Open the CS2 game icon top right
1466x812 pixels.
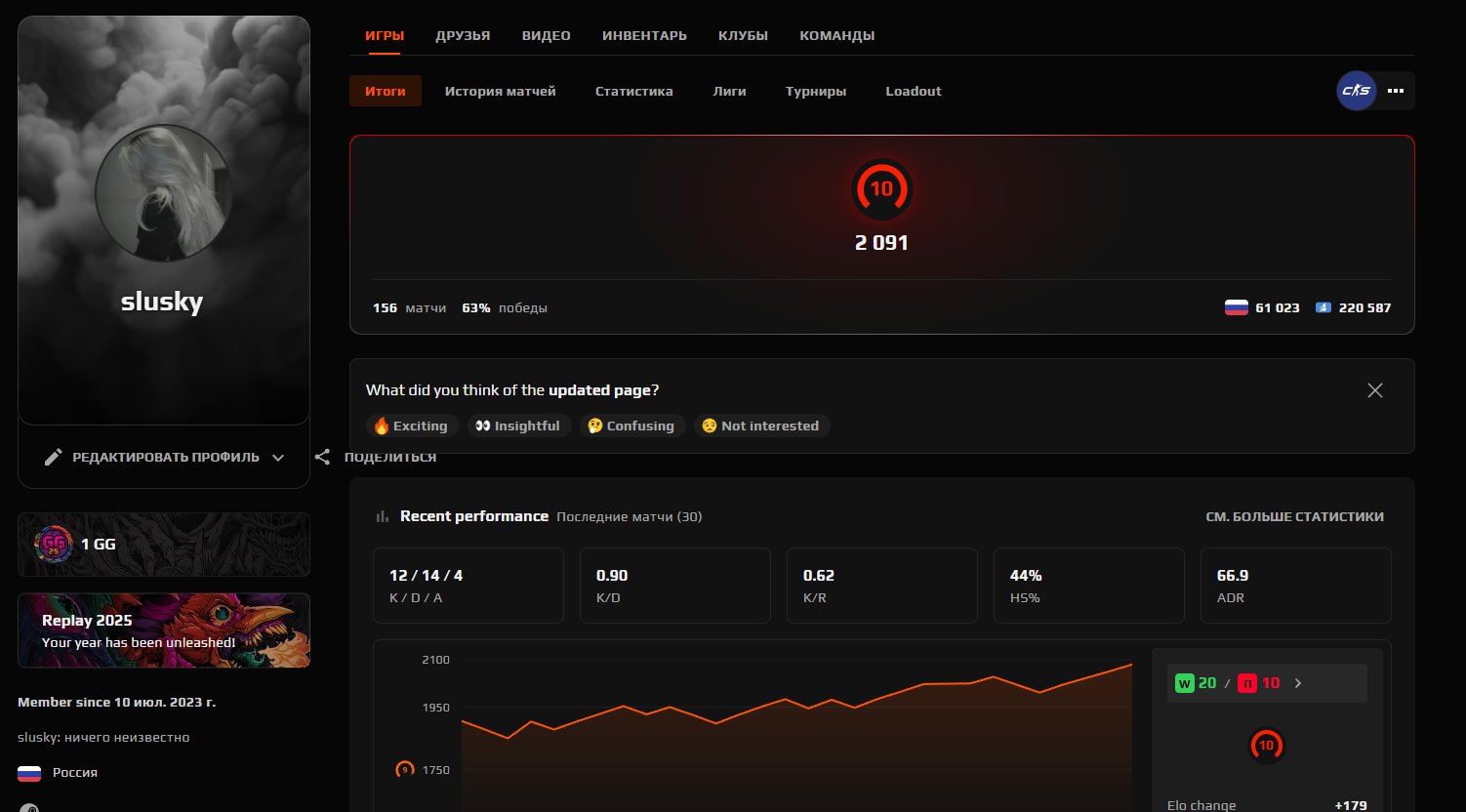1356,91
